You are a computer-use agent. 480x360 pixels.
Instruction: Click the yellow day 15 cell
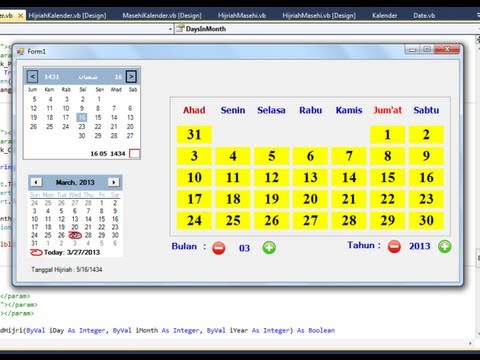point(387,177)
